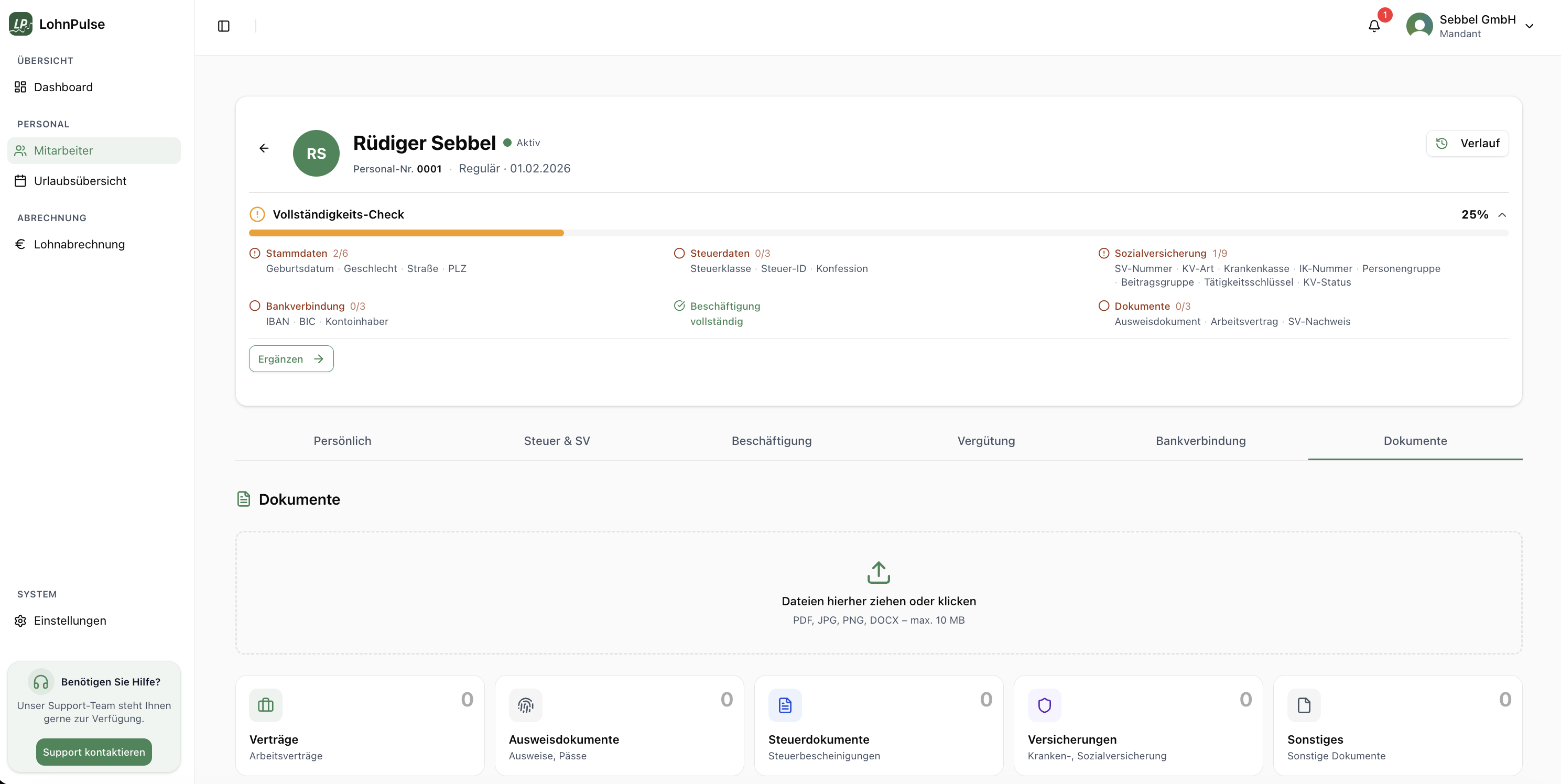Open the Bankverbindung tab
Image resolution: width=1561 pixels, height=784 pixels.
[1200, 440]
